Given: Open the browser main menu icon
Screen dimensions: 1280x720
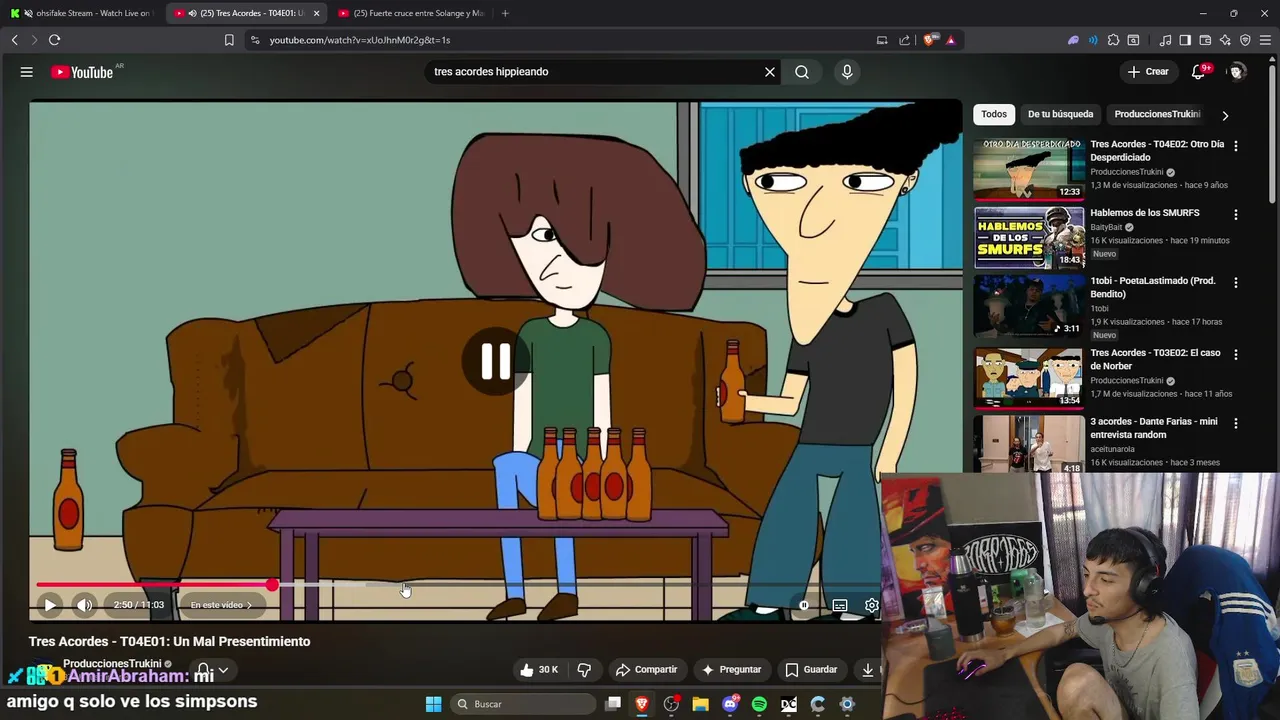Looking at the screenshot, I should [x=1266, y=40].
